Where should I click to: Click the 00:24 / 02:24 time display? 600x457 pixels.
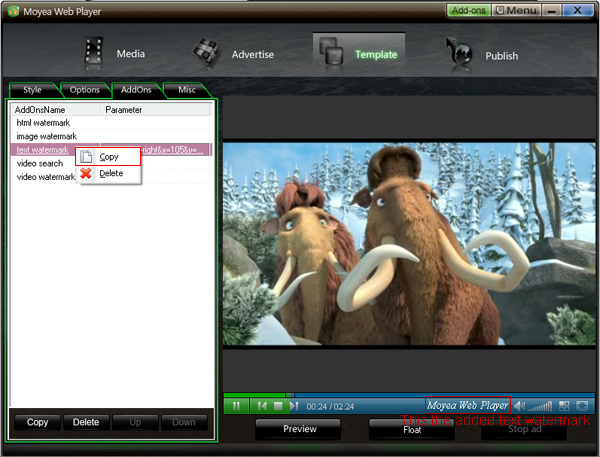tap(330, 406)
